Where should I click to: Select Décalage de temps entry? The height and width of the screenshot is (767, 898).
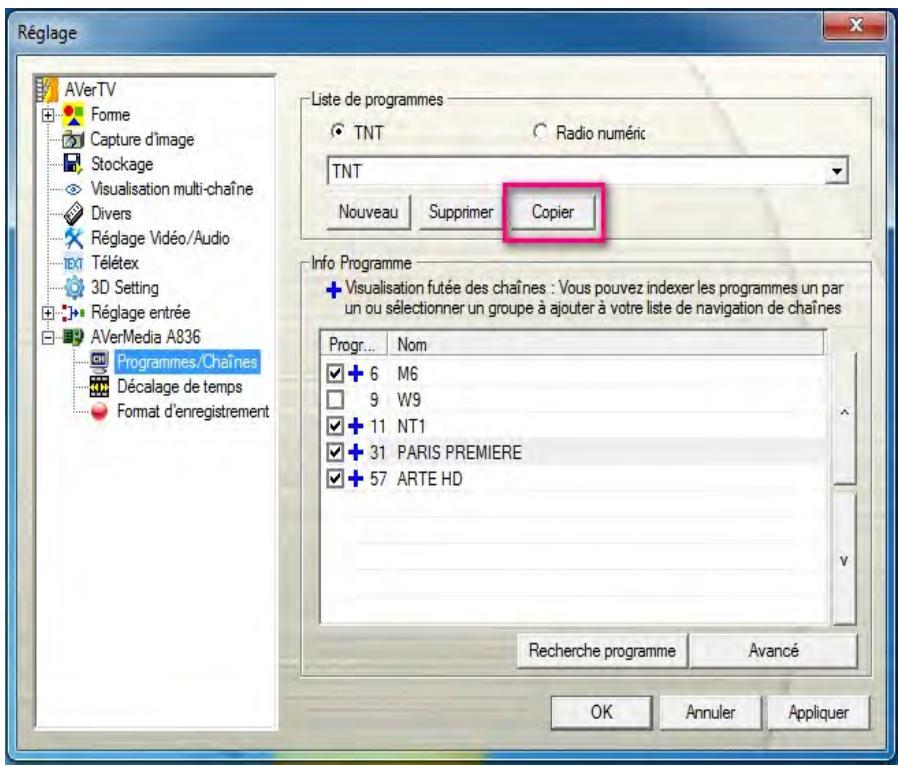180,387
